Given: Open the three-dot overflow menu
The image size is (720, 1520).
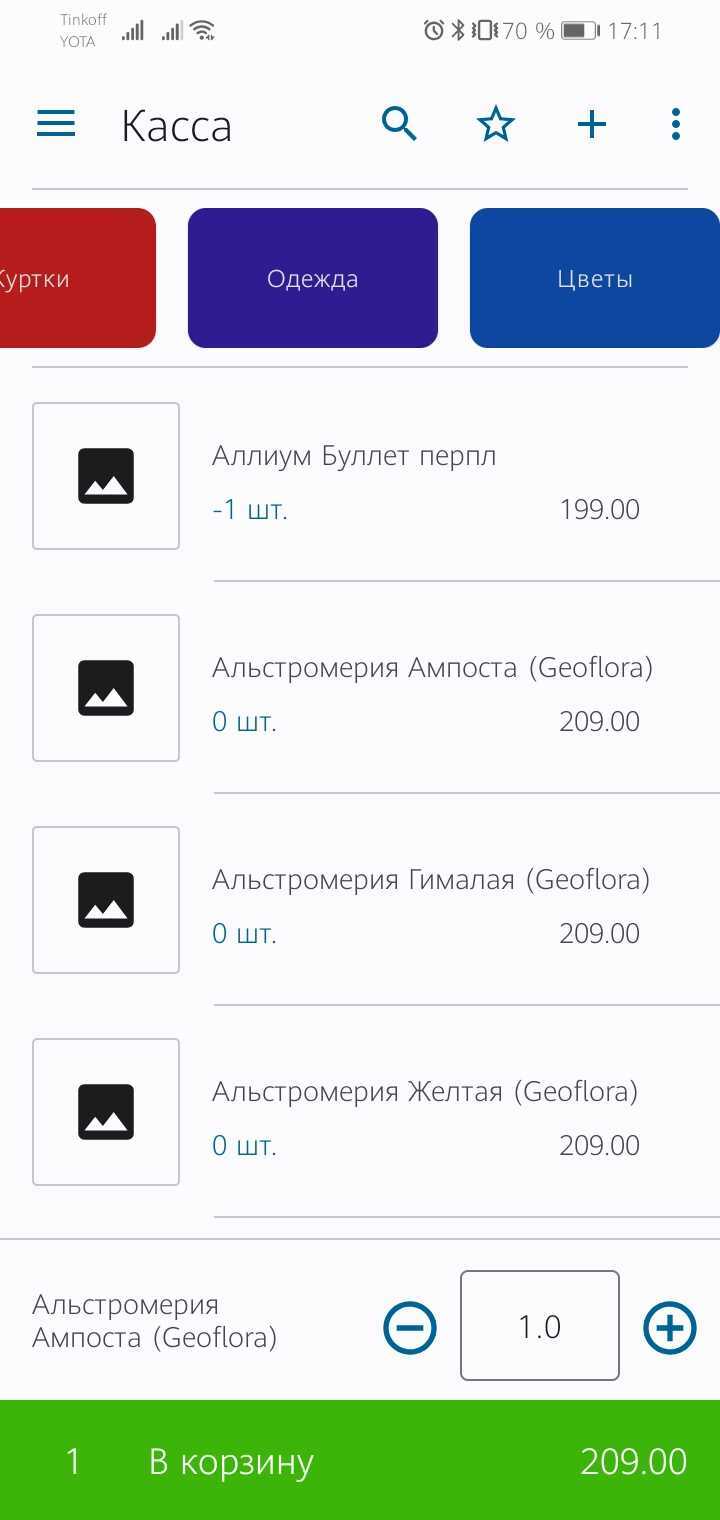Looking at the screenshot, I should pyautogui.click(x=676, y=124).
